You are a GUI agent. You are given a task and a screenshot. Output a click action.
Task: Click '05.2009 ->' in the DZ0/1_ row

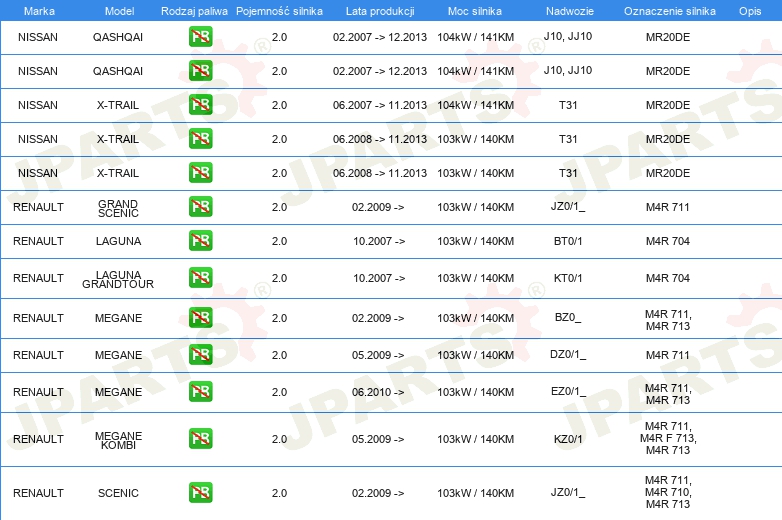click(x=378, y=355)
